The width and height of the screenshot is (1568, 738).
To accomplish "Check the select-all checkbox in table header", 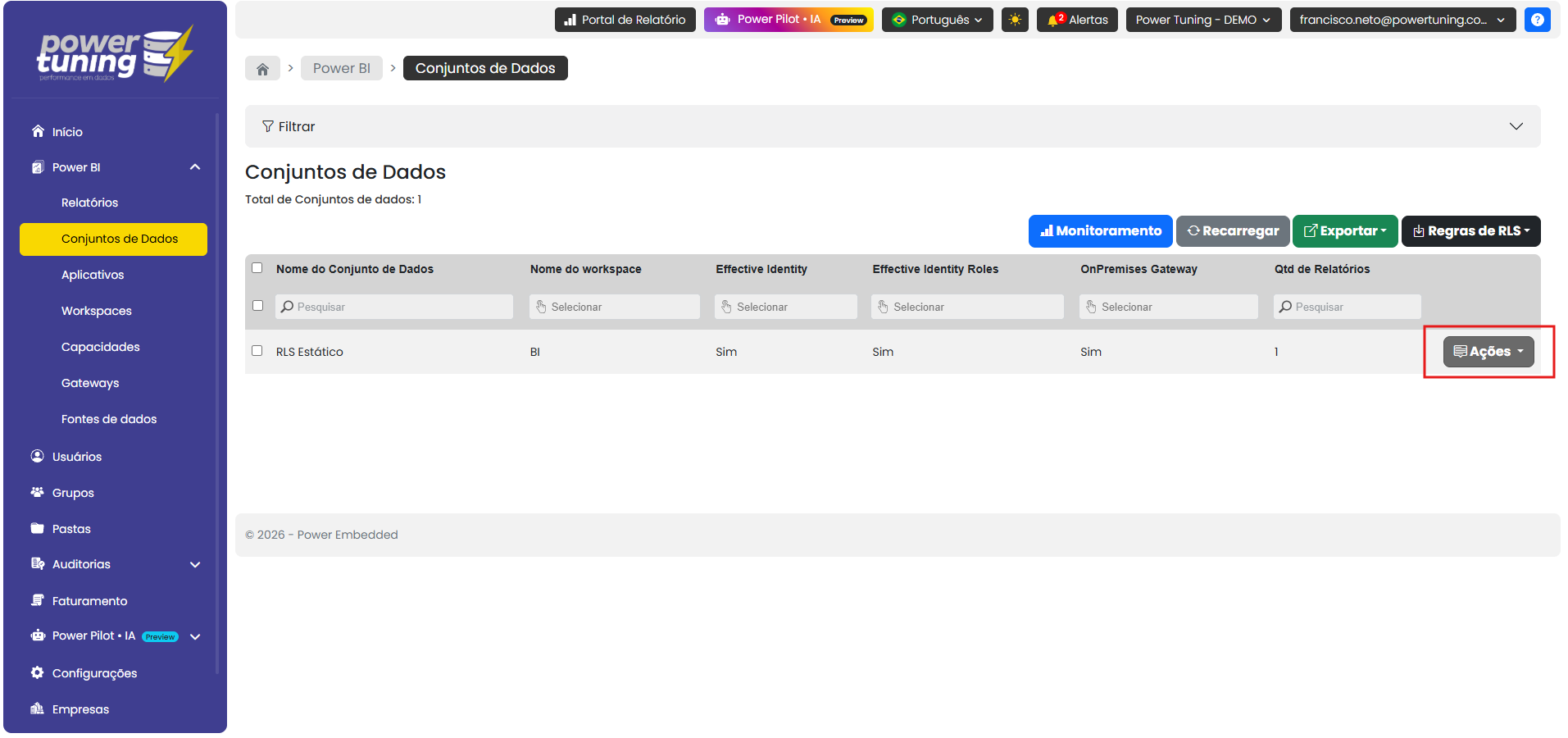I will pyautogui.click(x=257, y=268).
